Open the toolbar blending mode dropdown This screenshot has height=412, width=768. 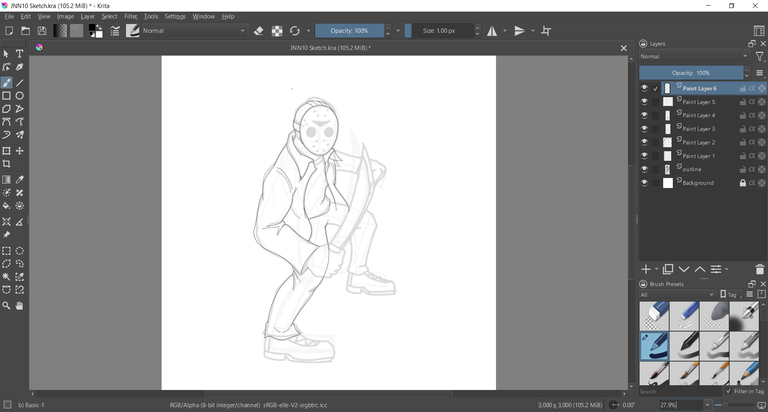pyautogui.click(x=194, y=31)
